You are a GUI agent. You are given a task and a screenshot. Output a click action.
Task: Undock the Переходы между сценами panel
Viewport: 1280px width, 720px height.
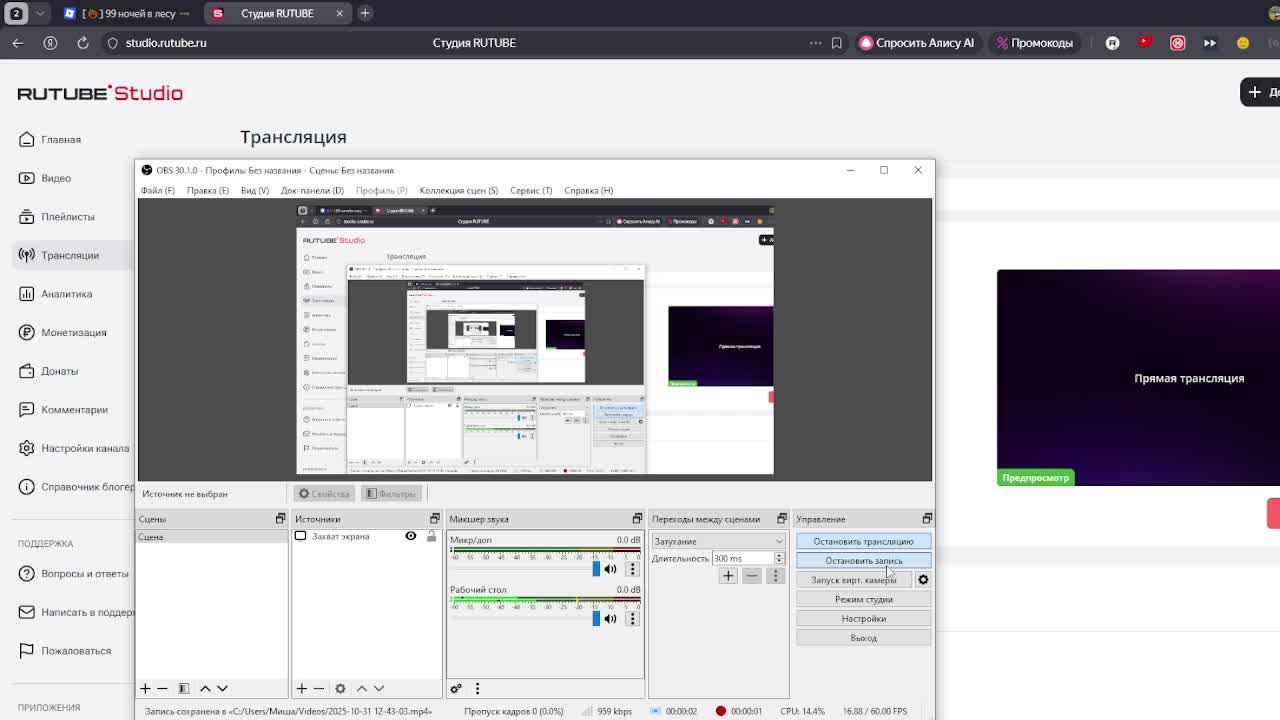781,519
